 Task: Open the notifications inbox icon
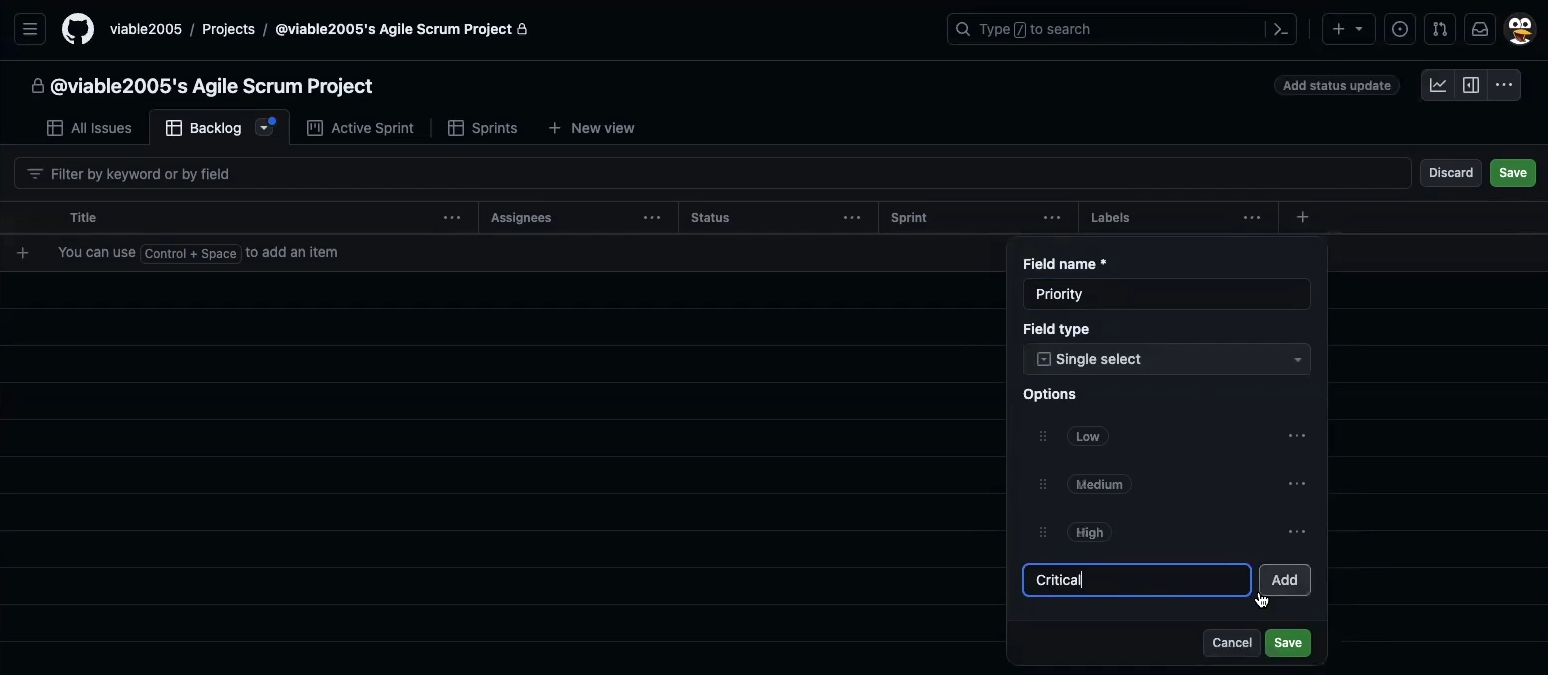pyautogui.click(x=1480, y=29)
